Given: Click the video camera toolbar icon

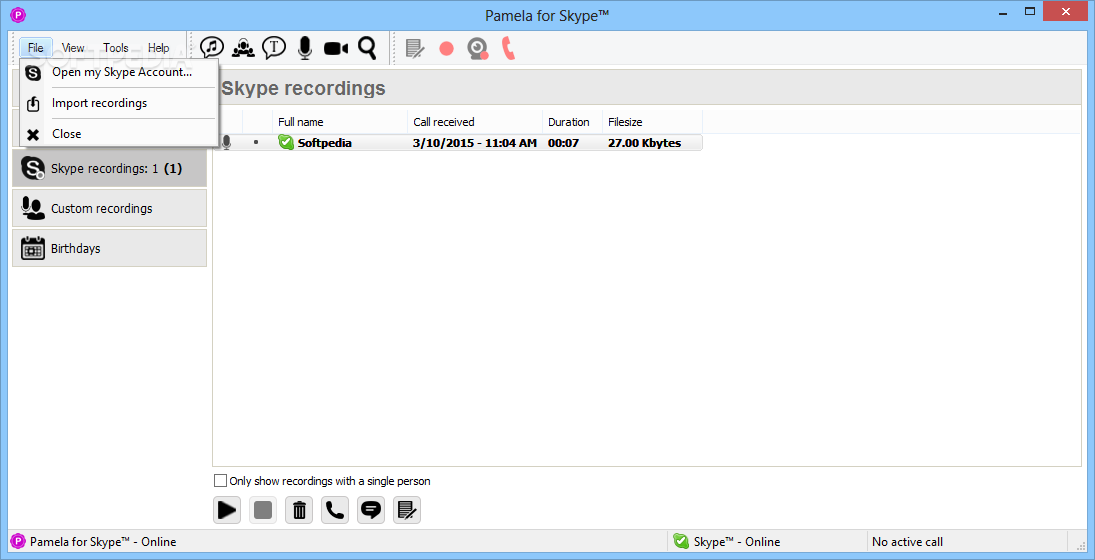Looking at the screenshot, I should coord(335,48).
